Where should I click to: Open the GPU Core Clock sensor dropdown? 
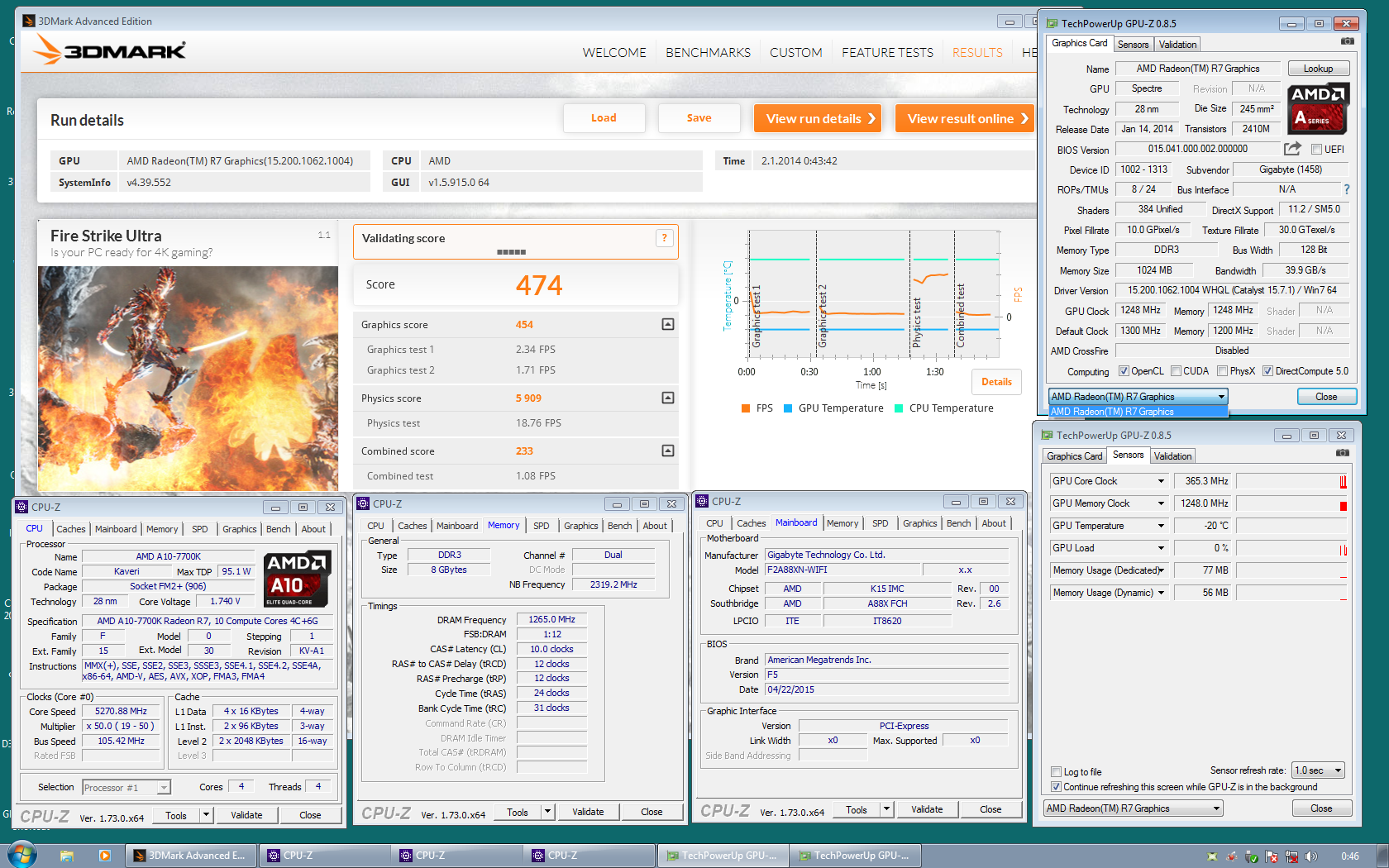(1161, 481)
